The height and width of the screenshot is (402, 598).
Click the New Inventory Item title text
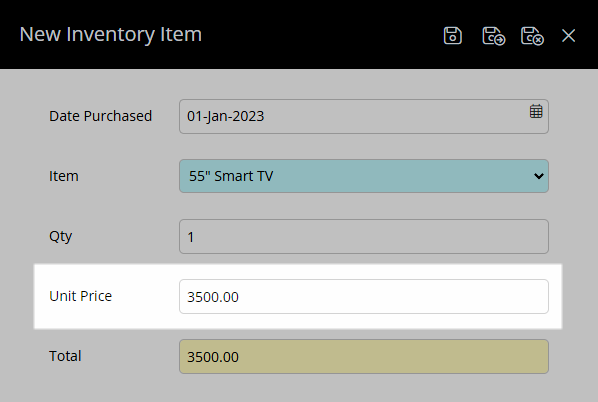111,34
